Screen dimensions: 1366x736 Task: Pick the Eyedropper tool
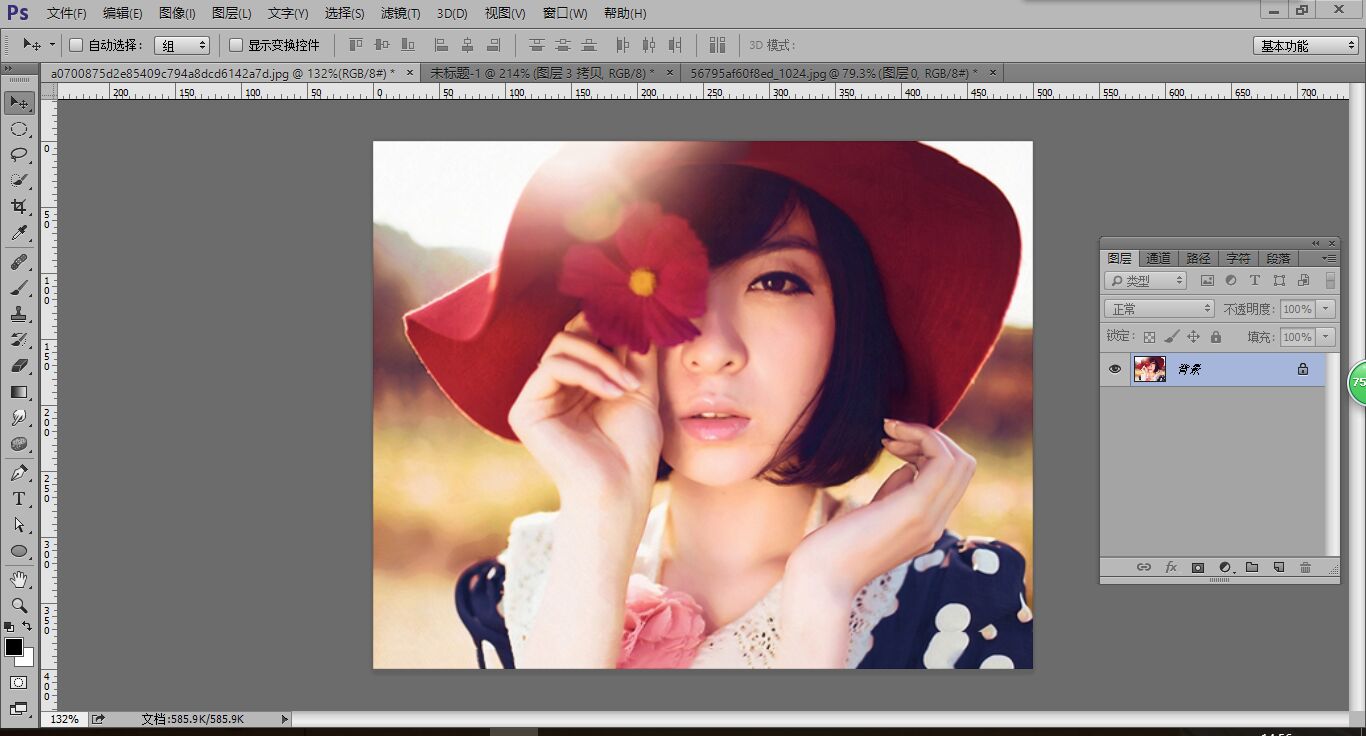[18, 233]
